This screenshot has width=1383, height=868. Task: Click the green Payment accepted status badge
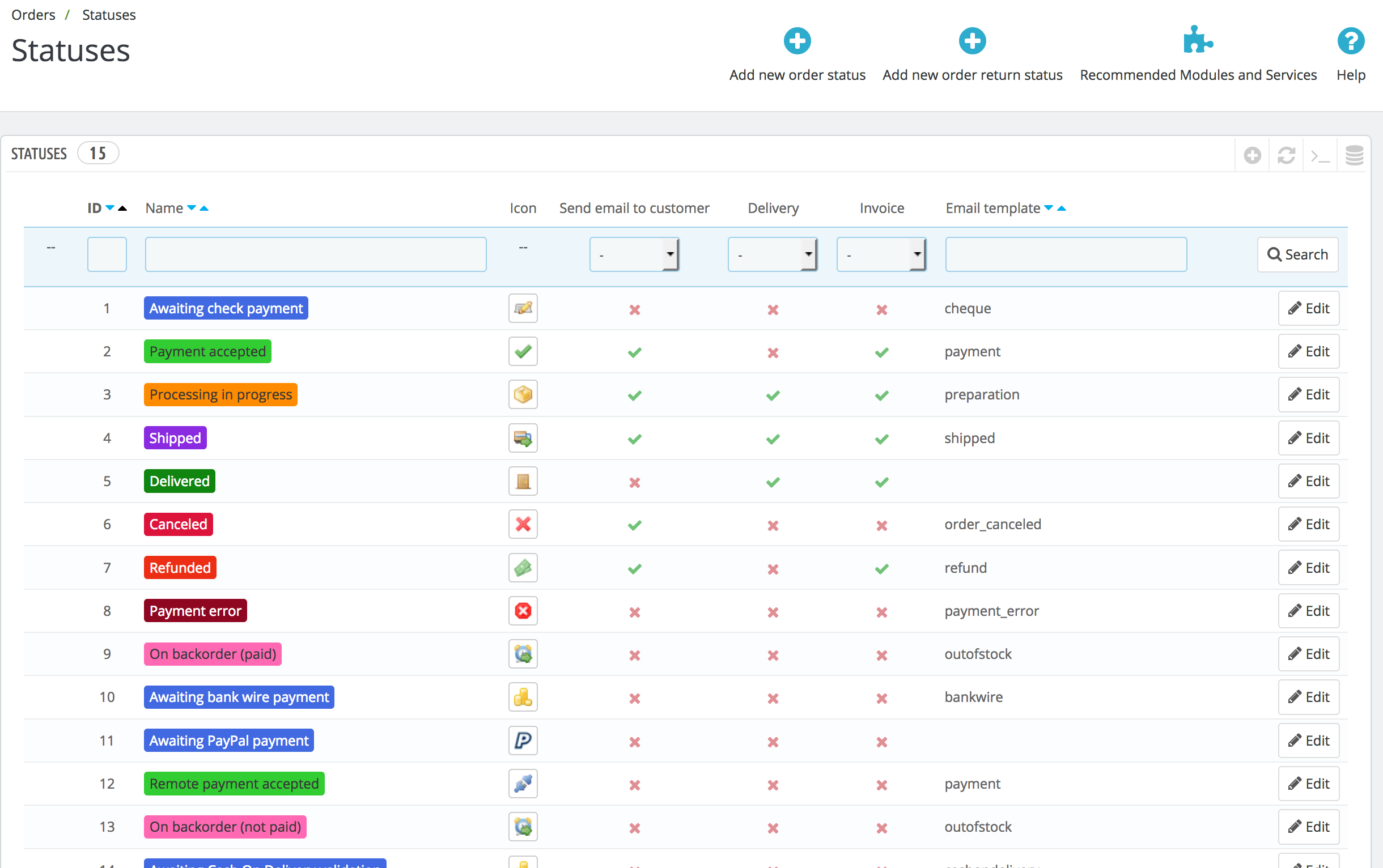[x=207, y=351]
